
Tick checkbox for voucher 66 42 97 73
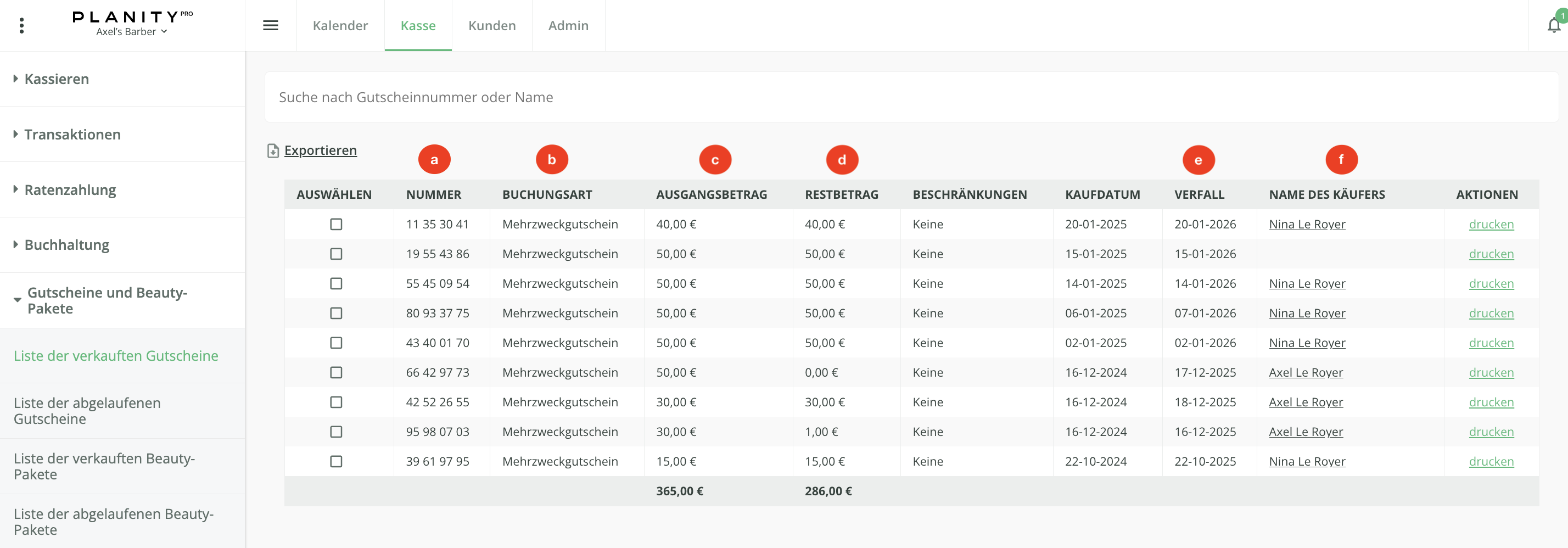[x=336, y=373]
